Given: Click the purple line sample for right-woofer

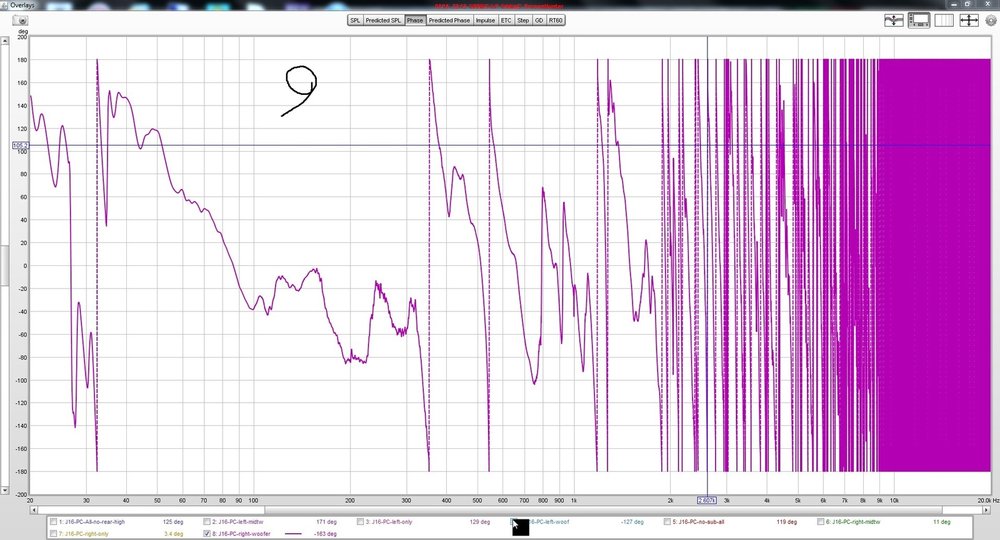Looking at the screenshot, I should (x=293, y=534).
